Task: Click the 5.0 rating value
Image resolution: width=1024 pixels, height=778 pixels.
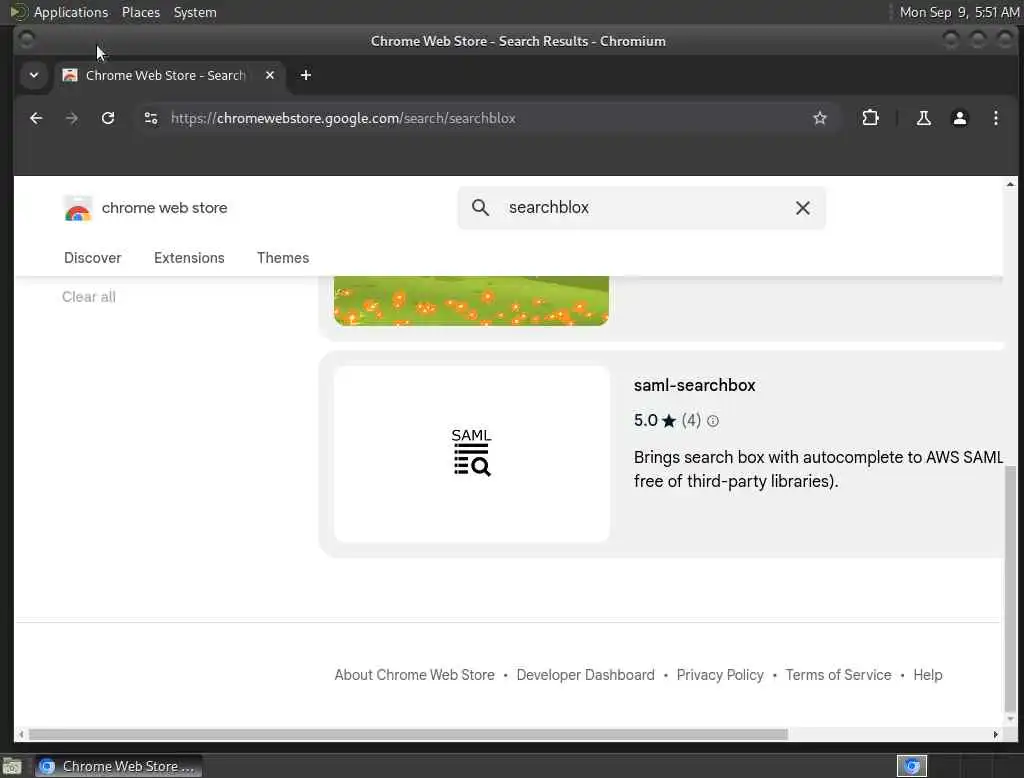Action: 645,421
